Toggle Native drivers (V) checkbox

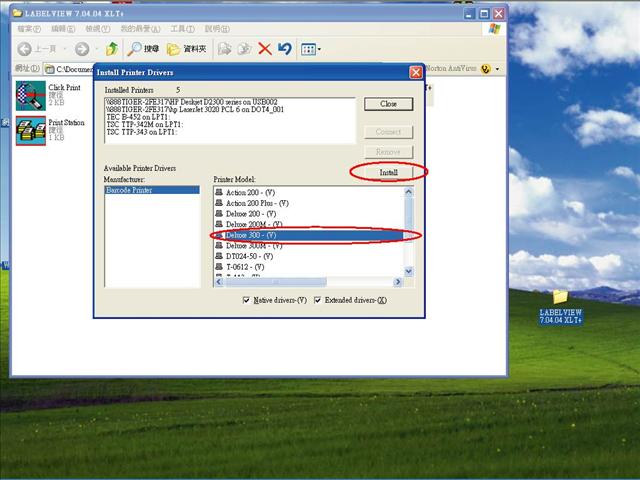(246, 300)
